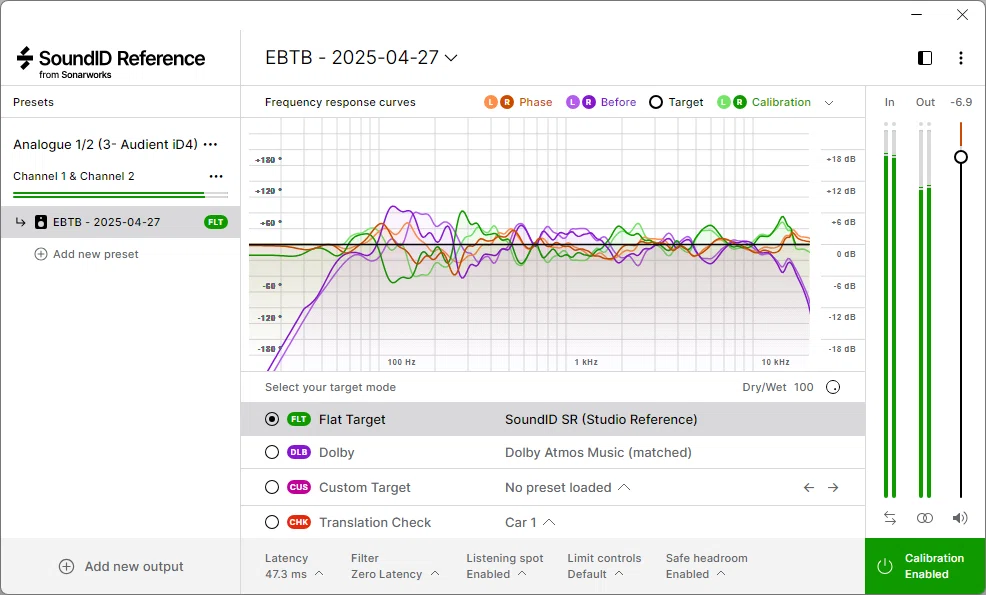Viewport: 986px width, 595px height.
Task: Click the FLT badge on EBTB preset
Action: 215,222
